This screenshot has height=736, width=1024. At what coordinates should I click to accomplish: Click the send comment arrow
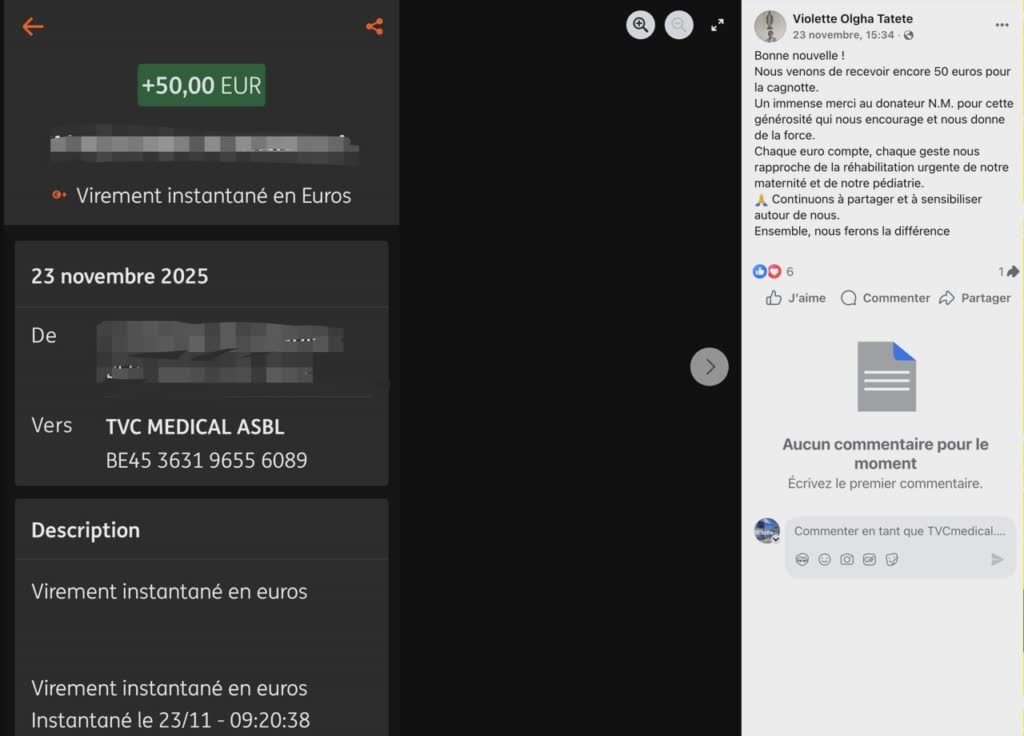pyautogui.click(x=997, y=560)
